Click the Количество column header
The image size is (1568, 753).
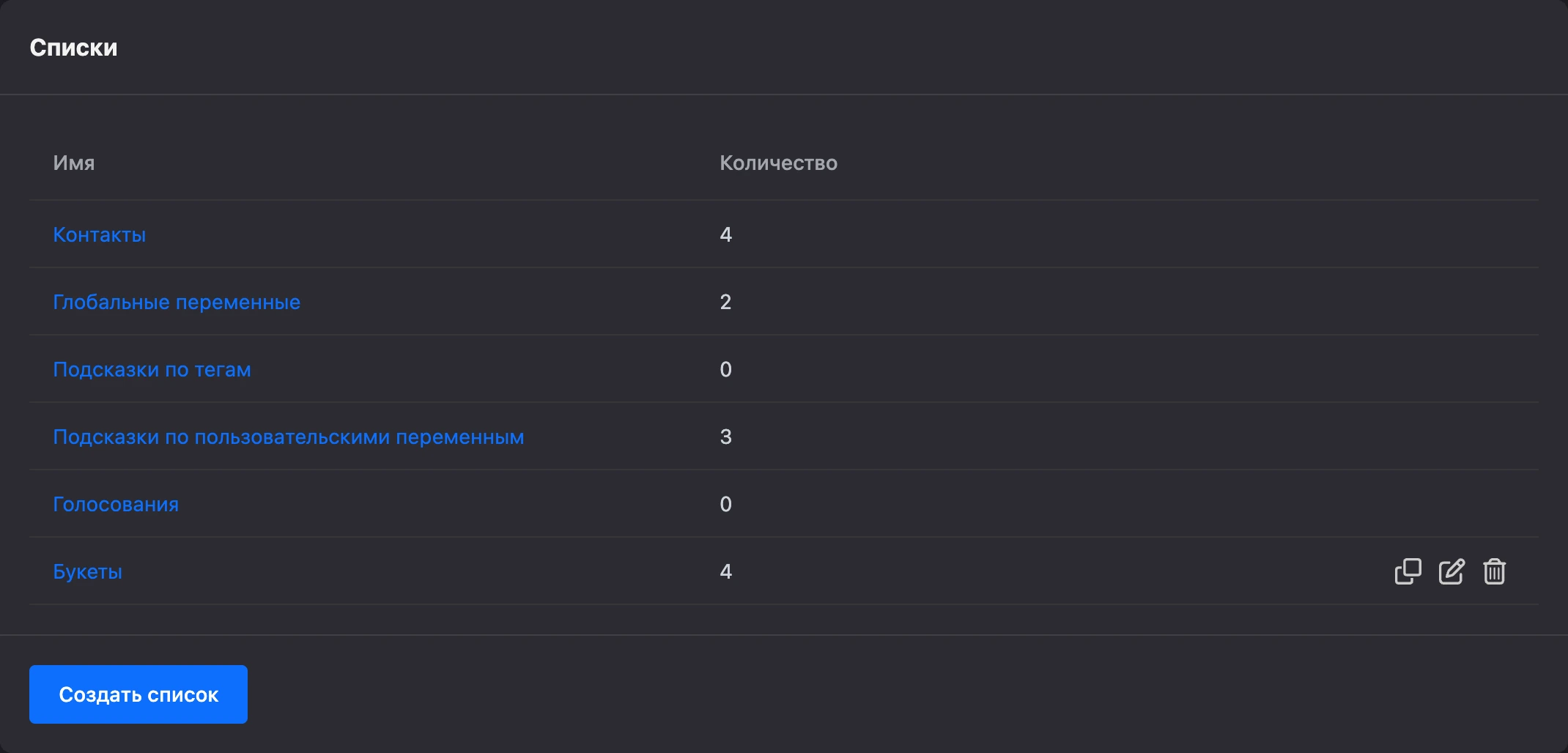point(778,163)
